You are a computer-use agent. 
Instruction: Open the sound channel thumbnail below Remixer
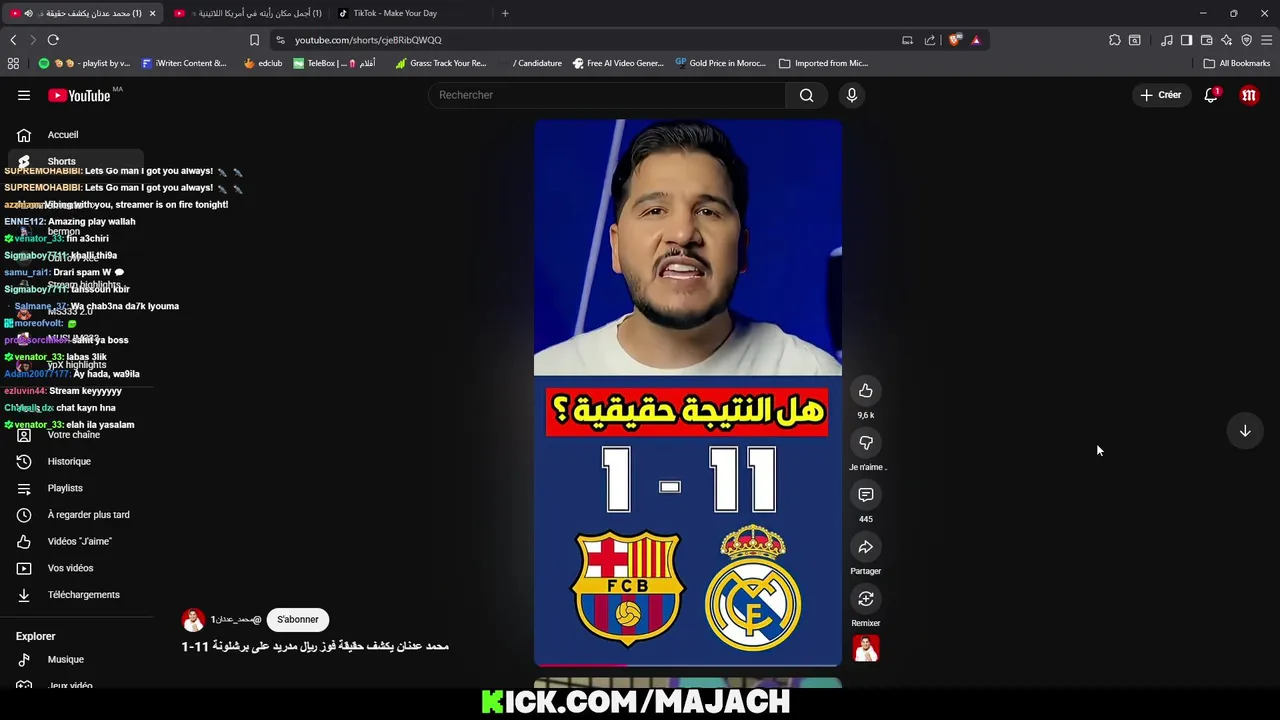[x=866, y=649]
